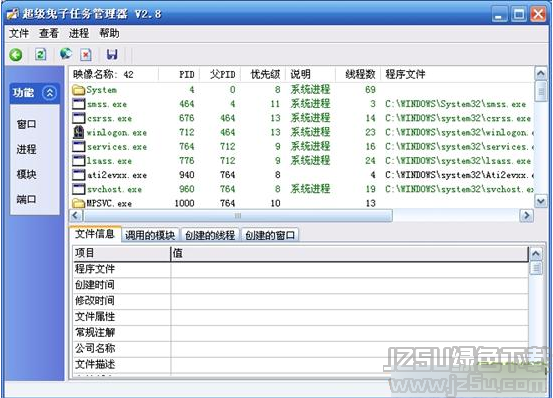553x398 pixels.
Task: Click the MPSVC.exe folder icon
Action: [x=78, y=203]
